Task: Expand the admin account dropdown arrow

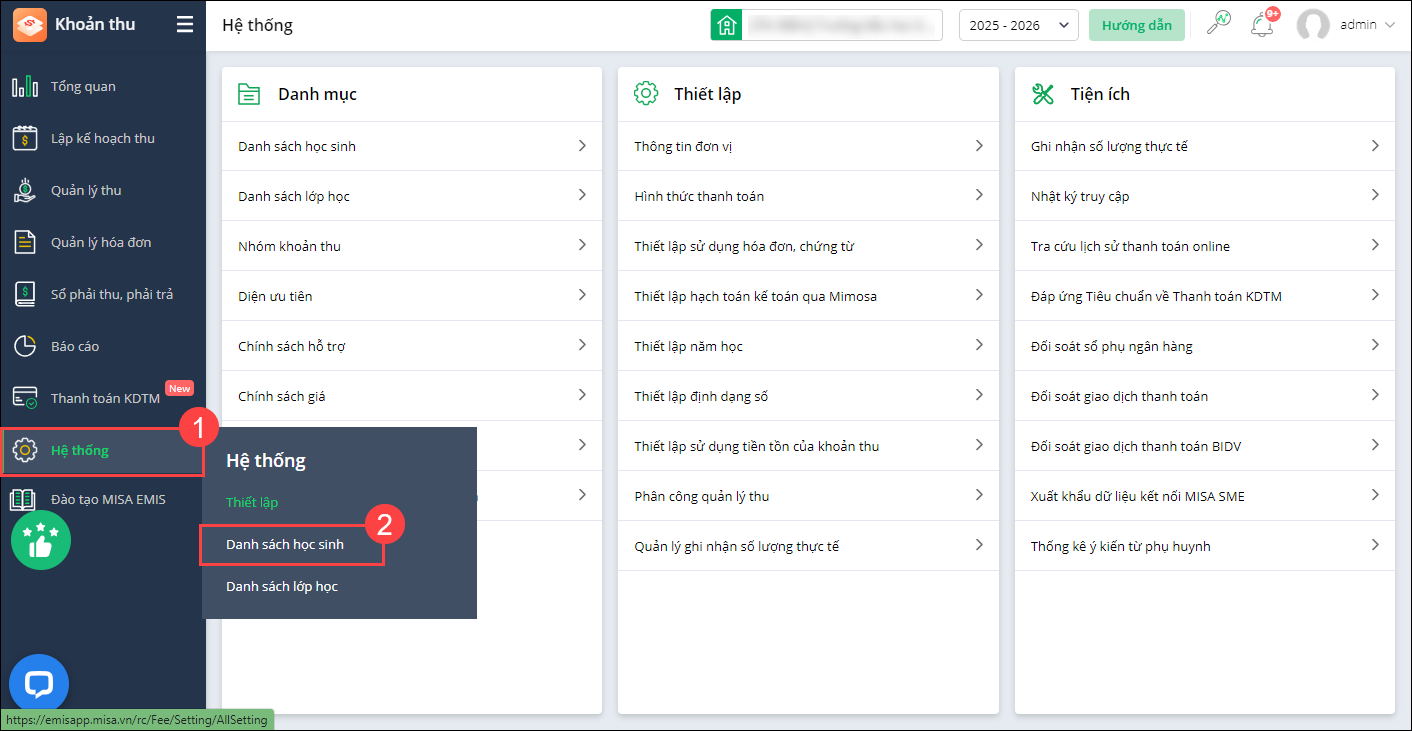Action: pyautogui.click(x=1390, y=25)
